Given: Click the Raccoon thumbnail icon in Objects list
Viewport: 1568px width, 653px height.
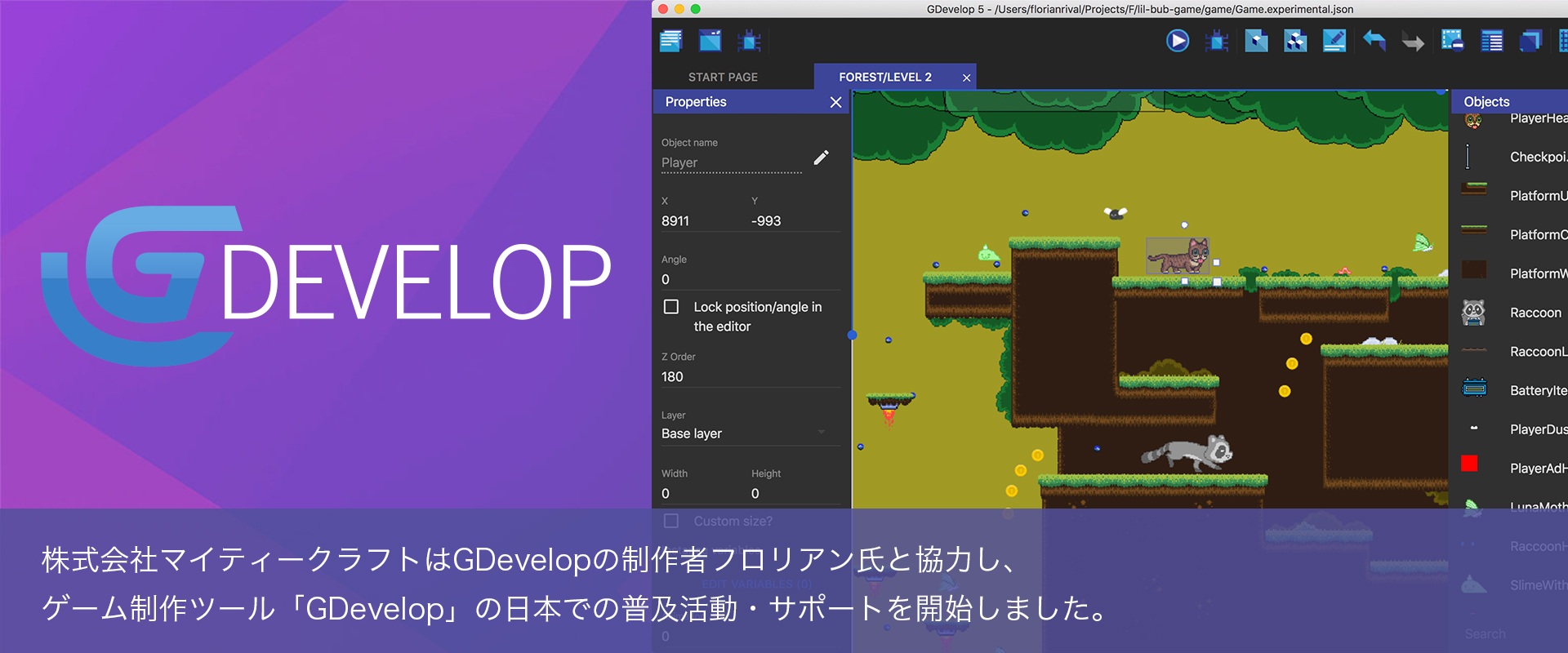Looking at the screenshot, I should (1473, 313).
